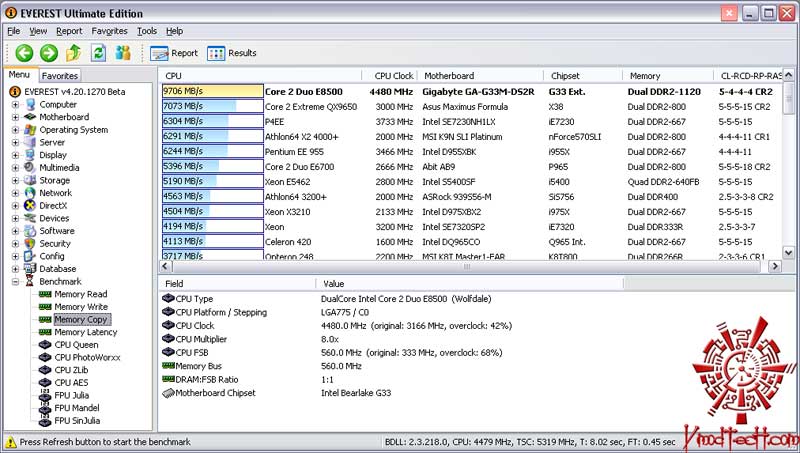Image resolution: width=800 pixels, height=453 pixels.
Task: Expand the Operating System node
Action: coord(15,130)
